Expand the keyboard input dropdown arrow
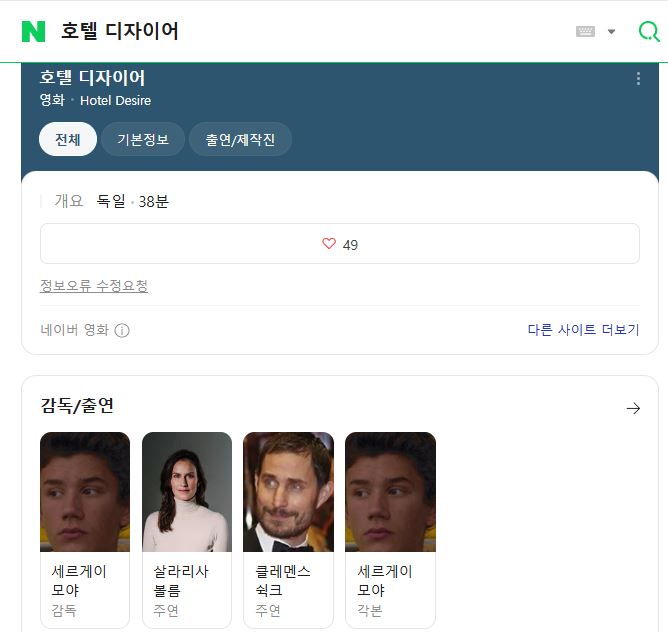 [612, 31]
